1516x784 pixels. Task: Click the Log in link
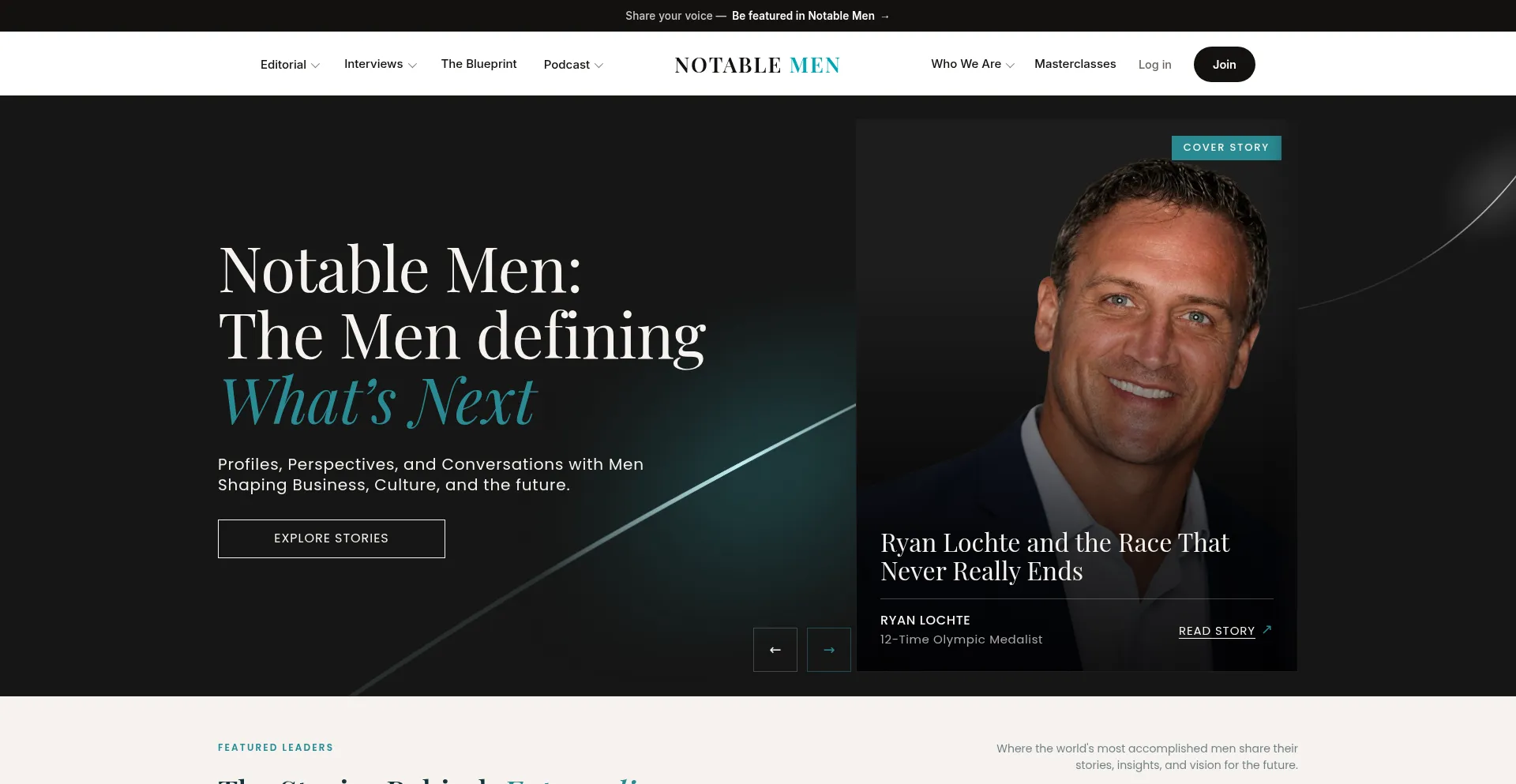(1154, 65)
